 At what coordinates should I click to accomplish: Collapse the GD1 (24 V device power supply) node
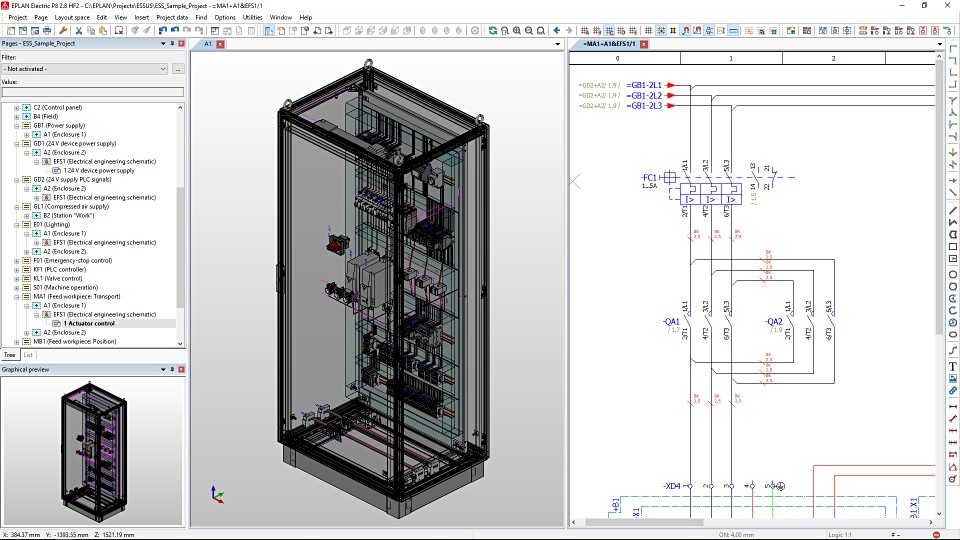17,144
